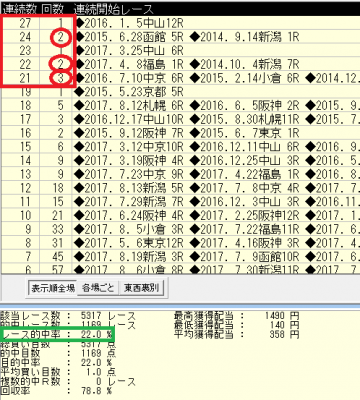This screenshot has width=360, height=400.
Task: Select race 2016.12.25 中山 3R
Action: click(245, 160)
